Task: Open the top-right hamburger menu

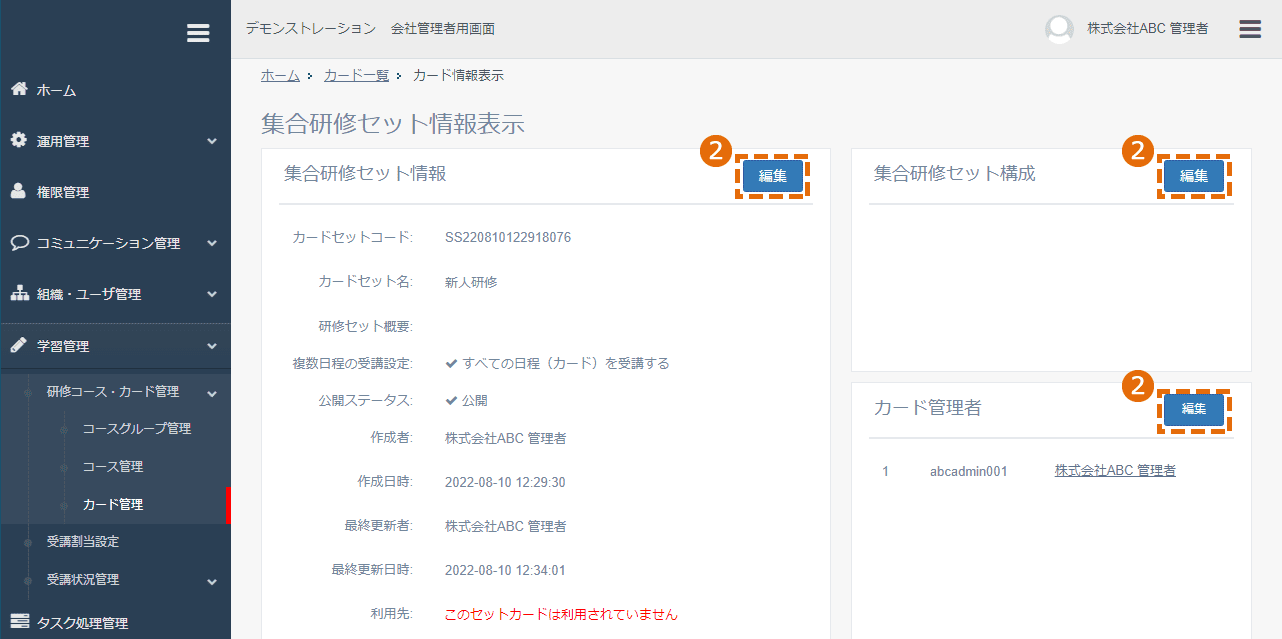Action: (x=1250, y=29)
